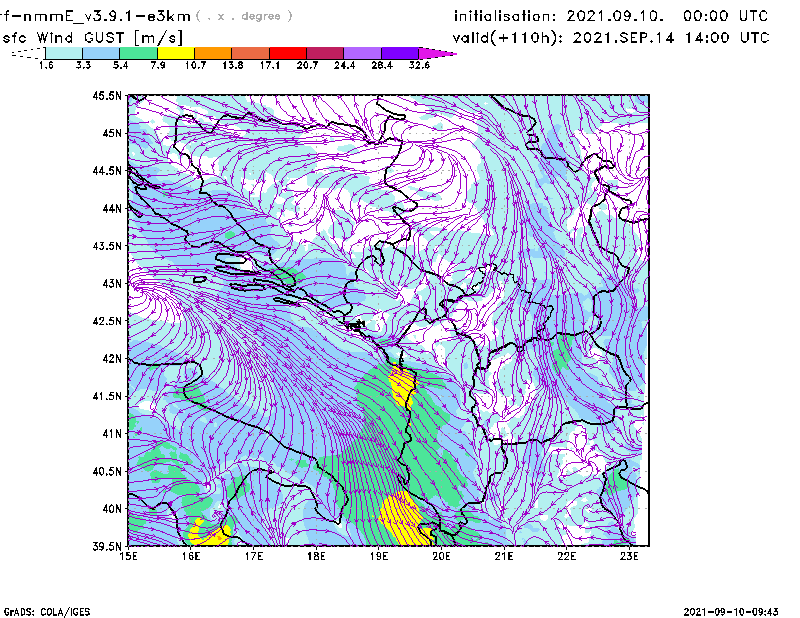The image size is (800, 618).
Task: Click the magenta arrow end of legend
Action: (x=437, y=53)
